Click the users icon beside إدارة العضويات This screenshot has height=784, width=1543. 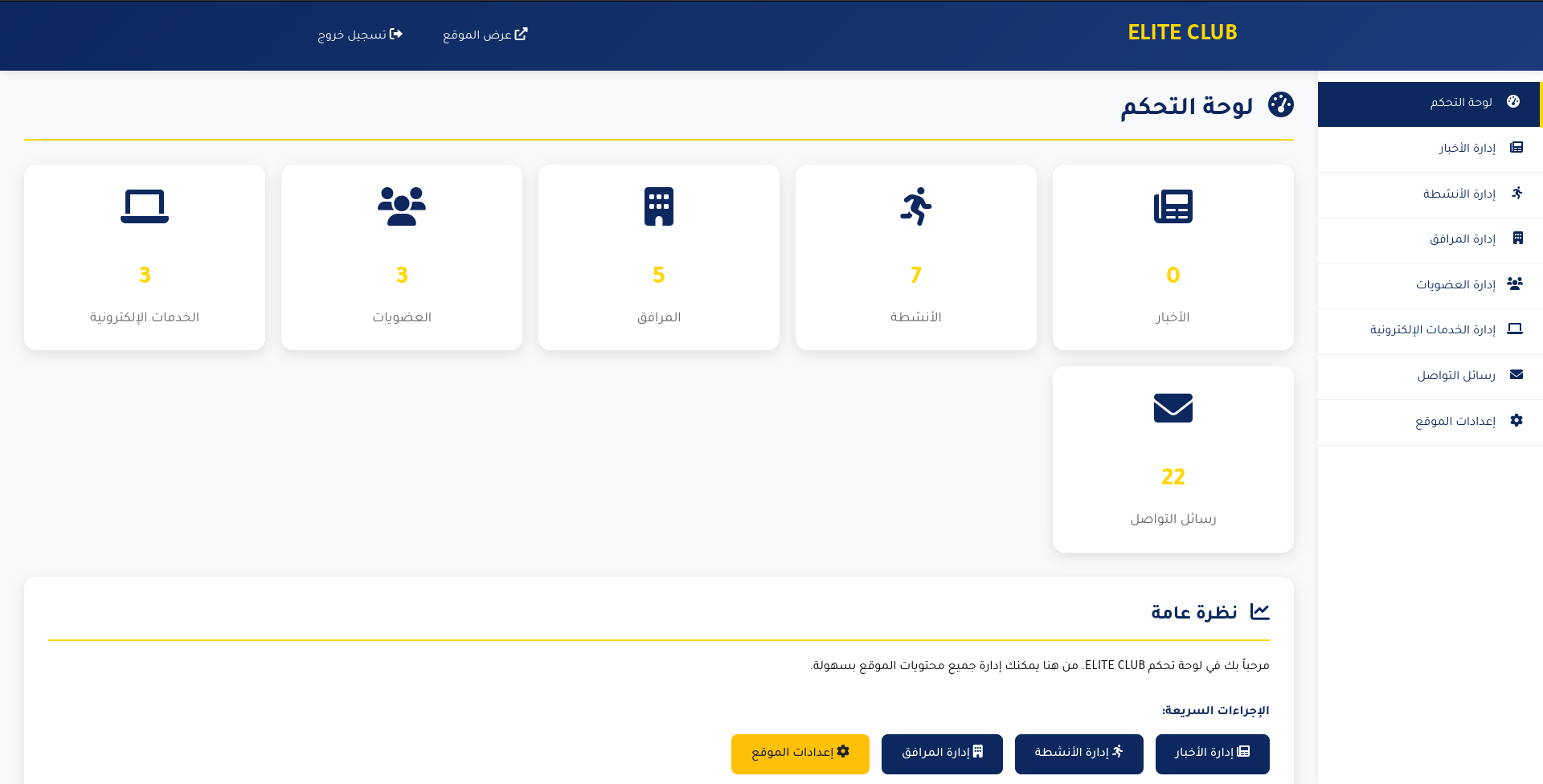click(1515, 284)
